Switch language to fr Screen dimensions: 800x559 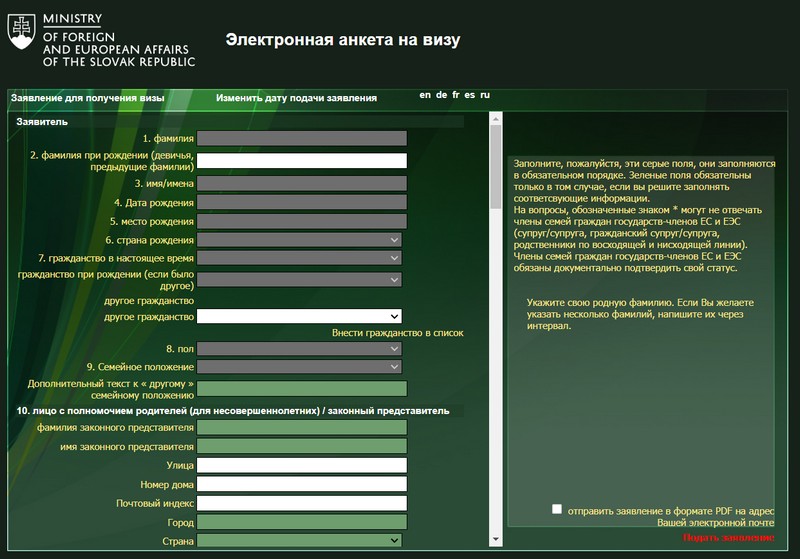click(456, 95)
